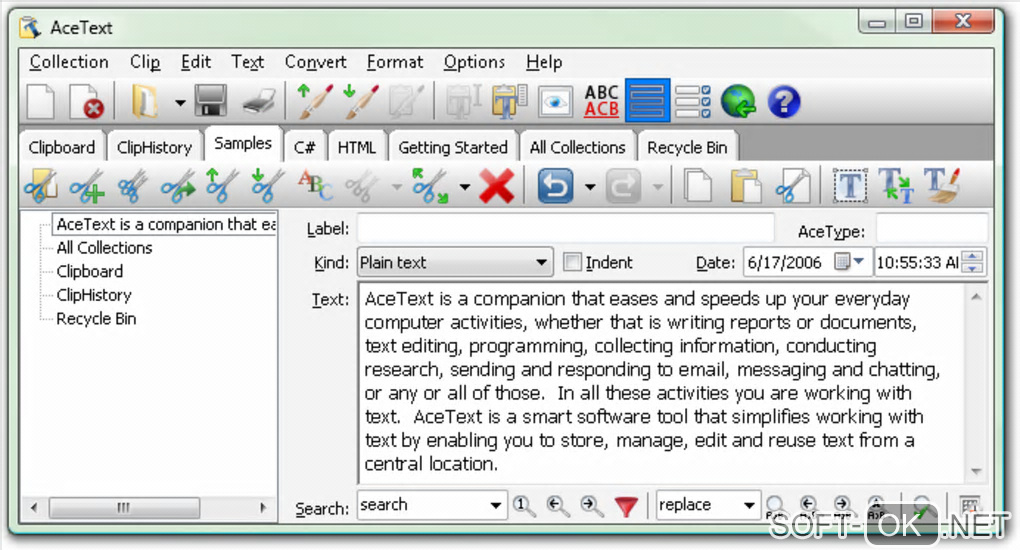Switch to the Recycle Bin tab
Screen dimensions: 1020x550
point(687,147)
